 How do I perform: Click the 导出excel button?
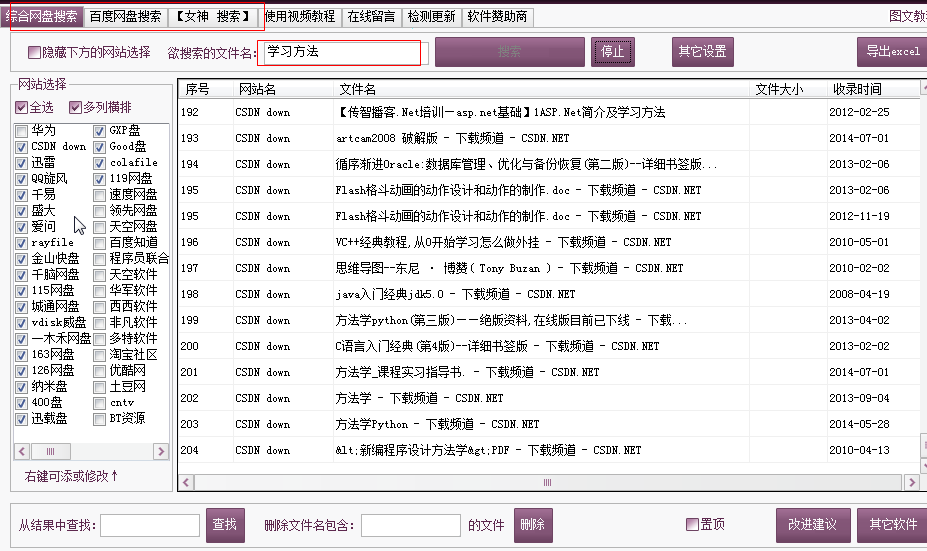(891, 52)
